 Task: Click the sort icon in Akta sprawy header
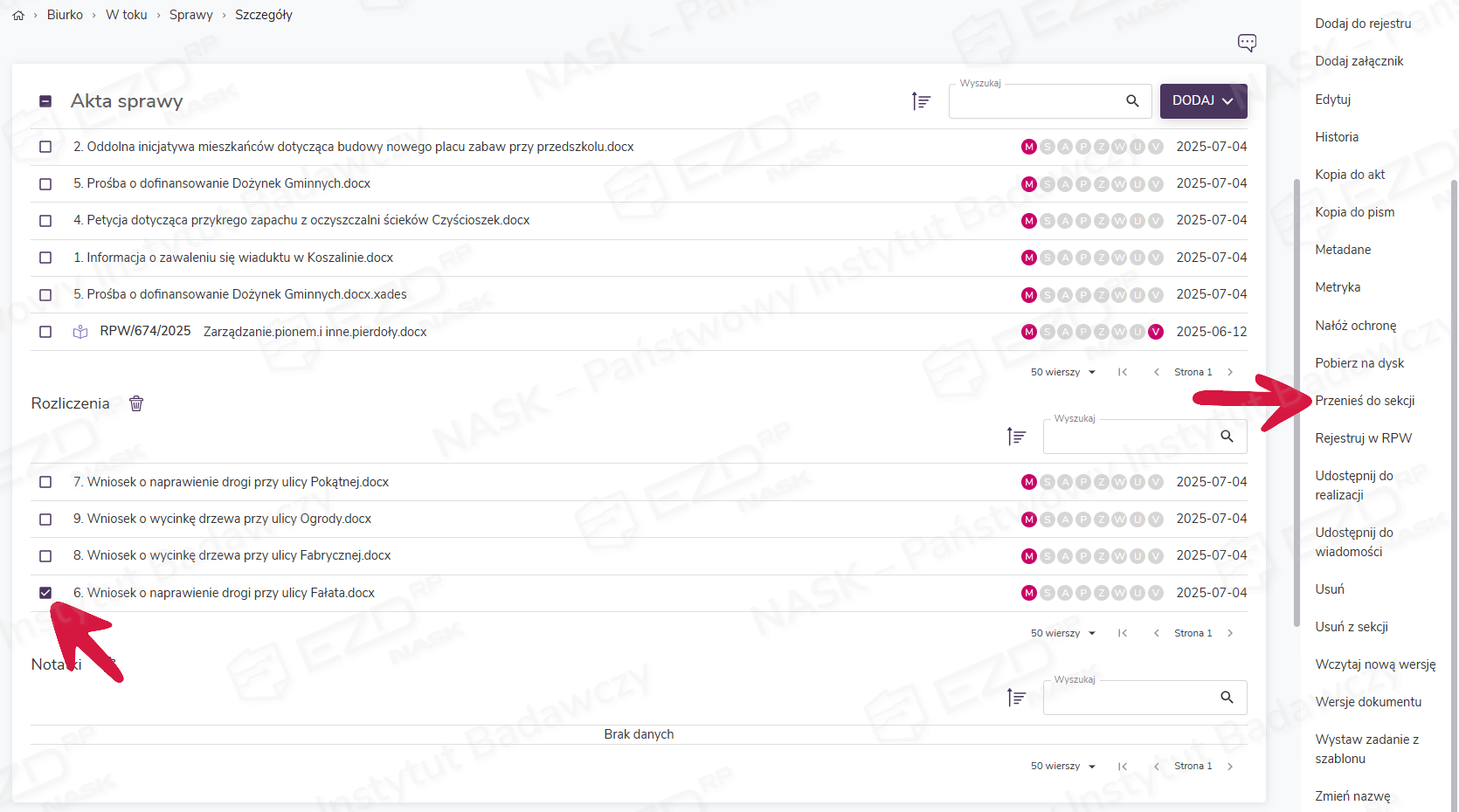coord(921,101)
